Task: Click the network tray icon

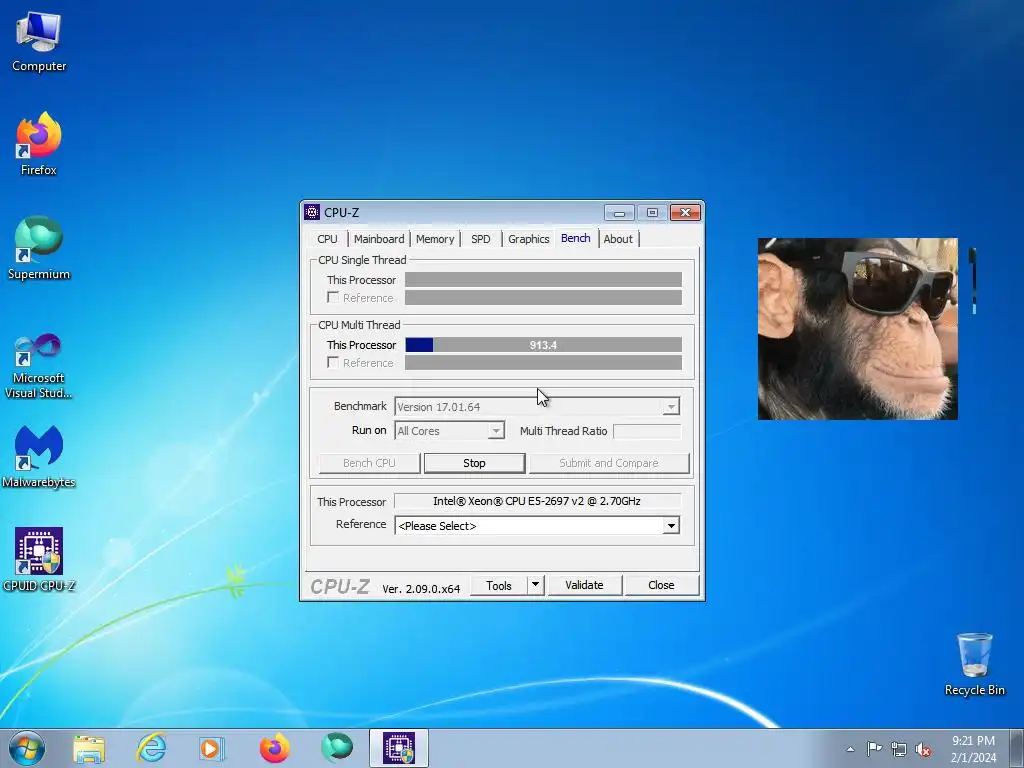Action: [899, 749]
